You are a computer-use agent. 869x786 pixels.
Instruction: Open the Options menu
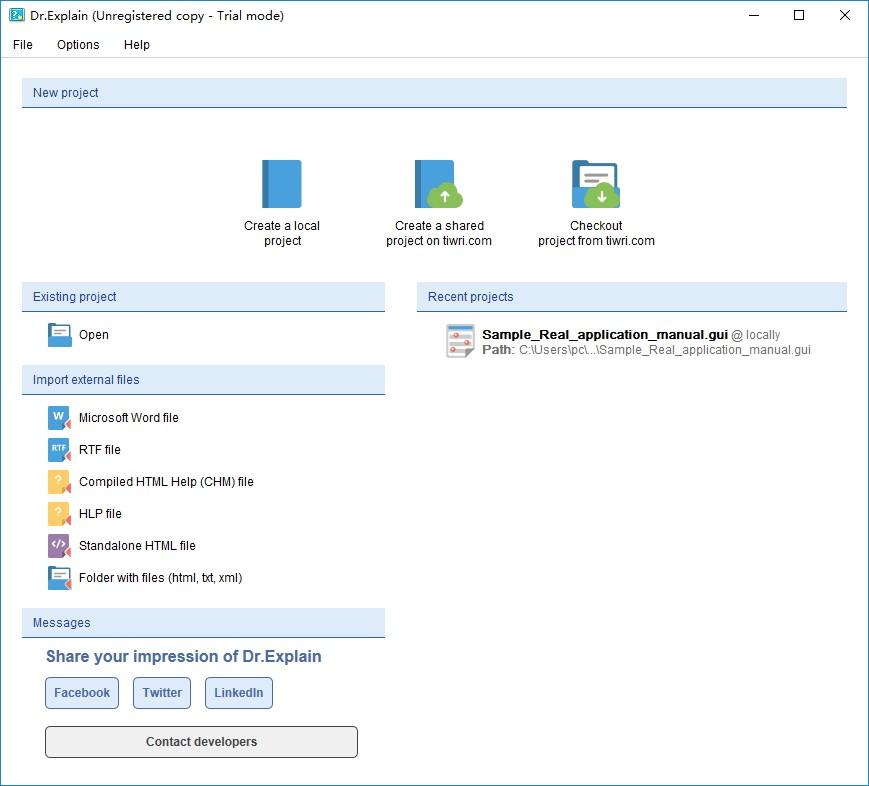(78, 45)
